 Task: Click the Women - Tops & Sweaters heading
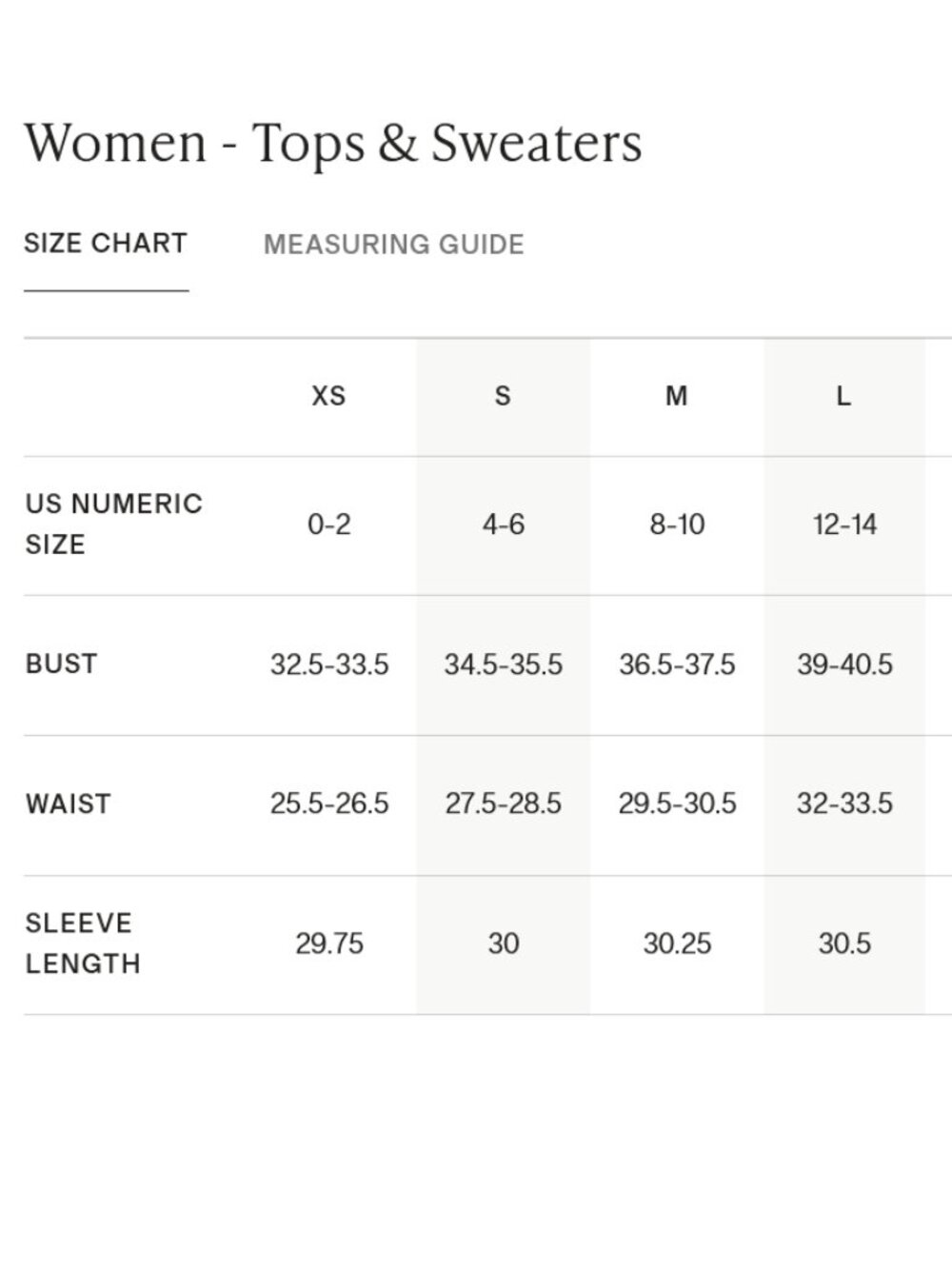[333, 144]
